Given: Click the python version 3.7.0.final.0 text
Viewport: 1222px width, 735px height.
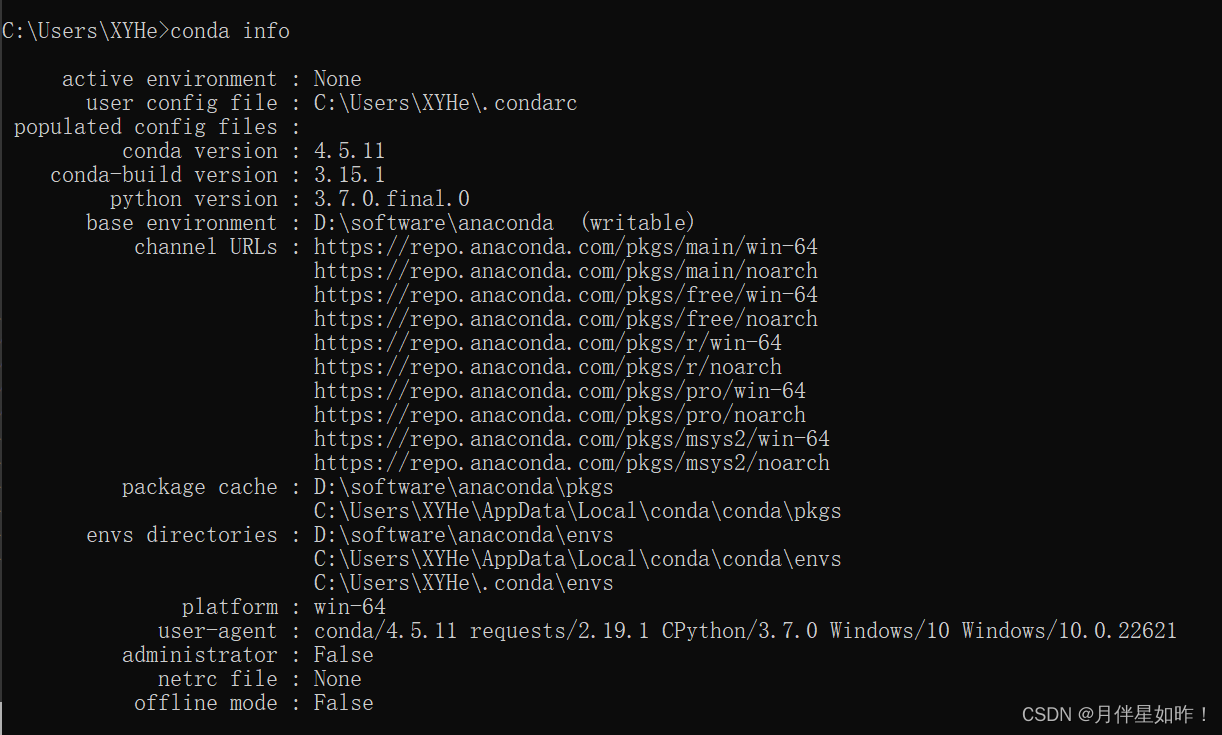Looking at the screenshot, I should pyautogui.click(x=392, y=199).
